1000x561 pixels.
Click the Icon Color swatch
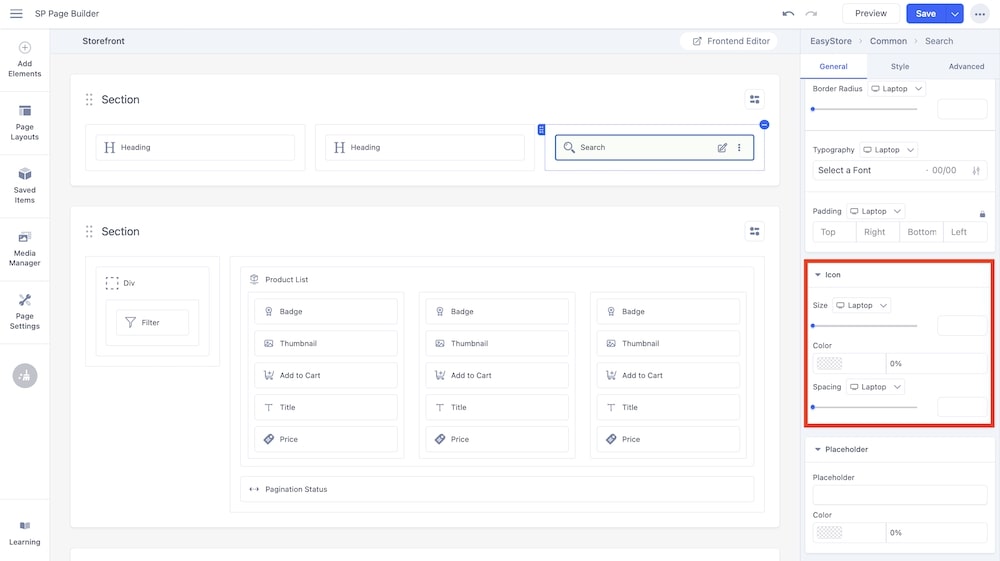point(829,364)
